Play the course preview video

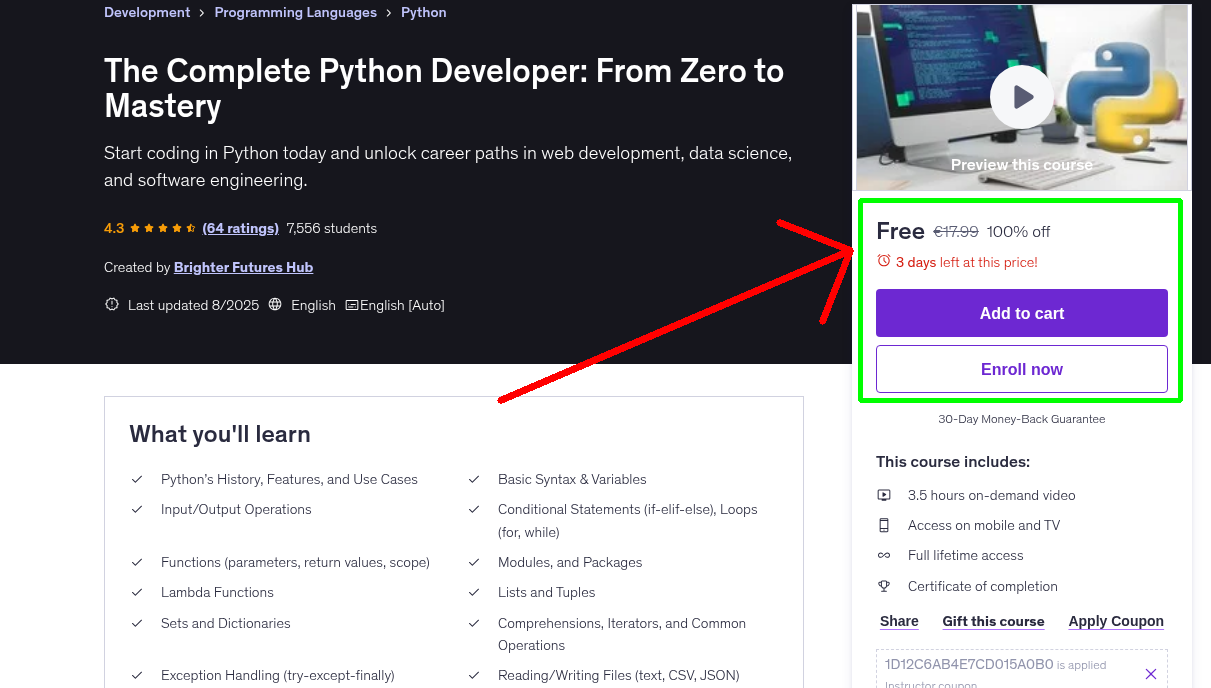point(1021,96)
